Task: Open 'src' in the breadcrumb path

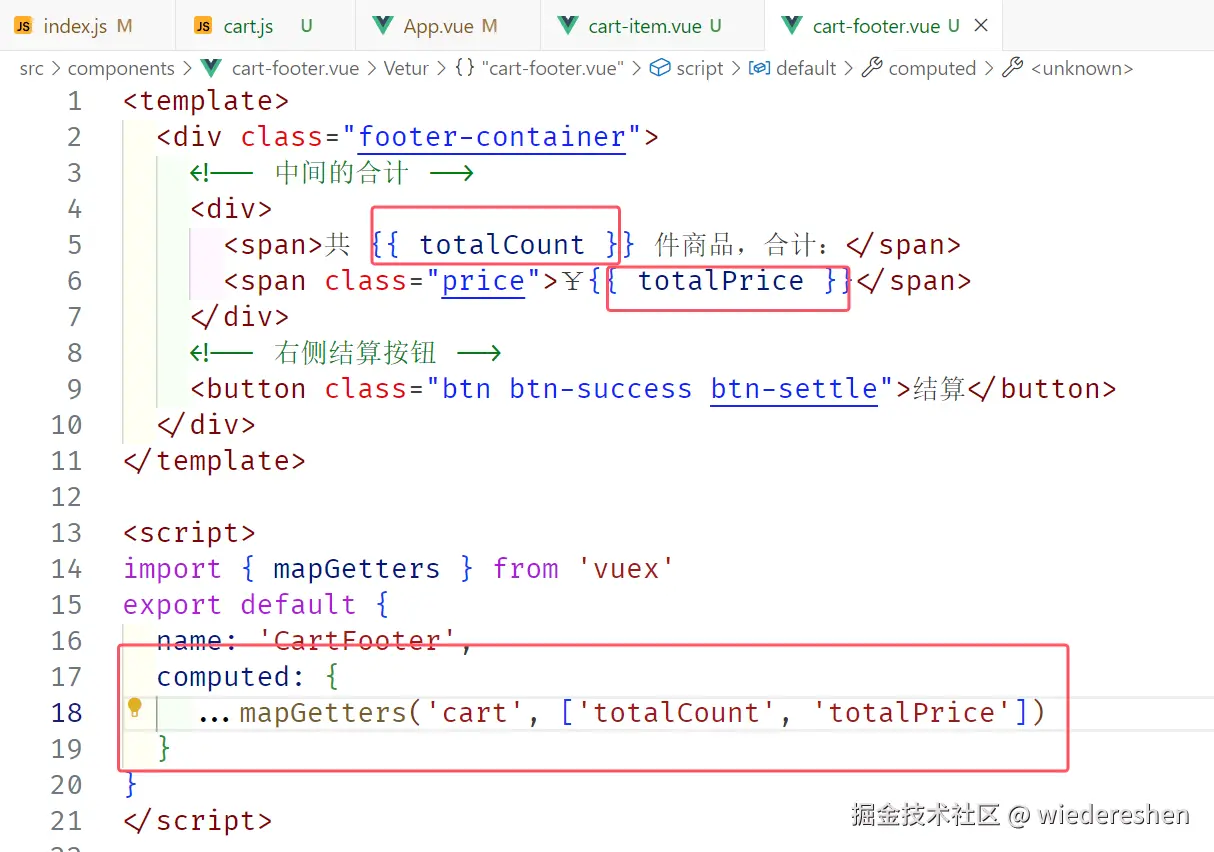Action: (31, 68)
